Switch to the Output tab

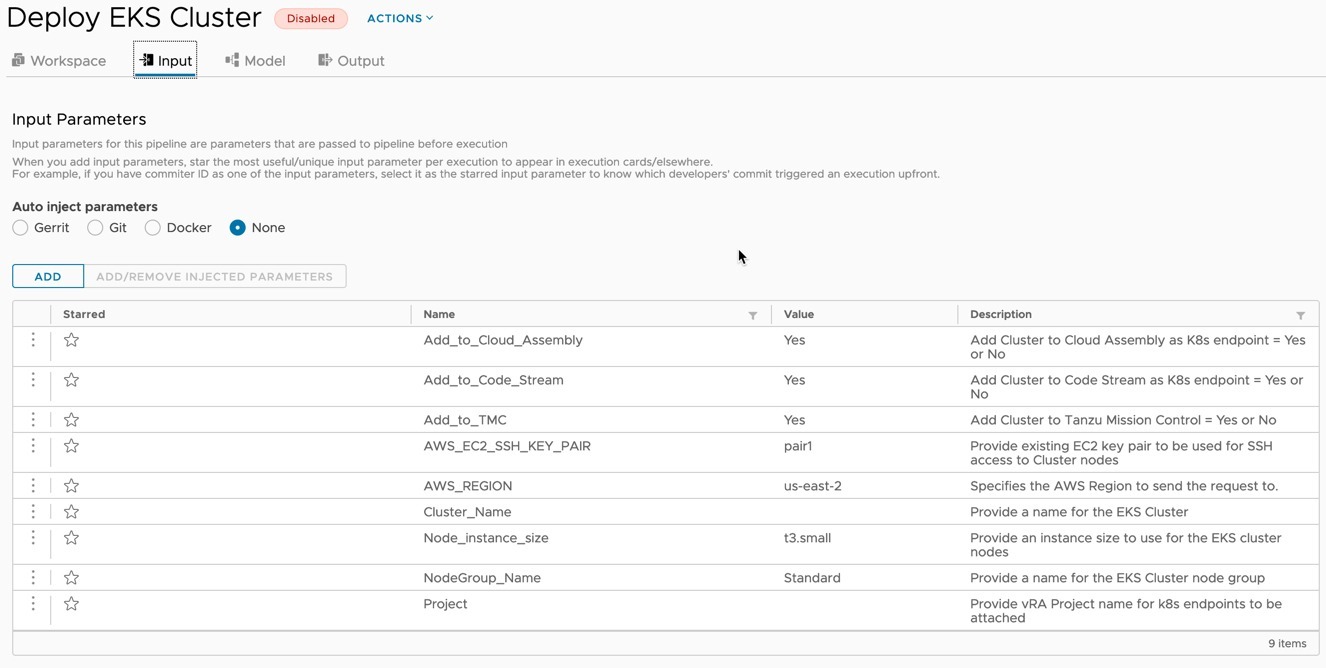coord(351,61)
